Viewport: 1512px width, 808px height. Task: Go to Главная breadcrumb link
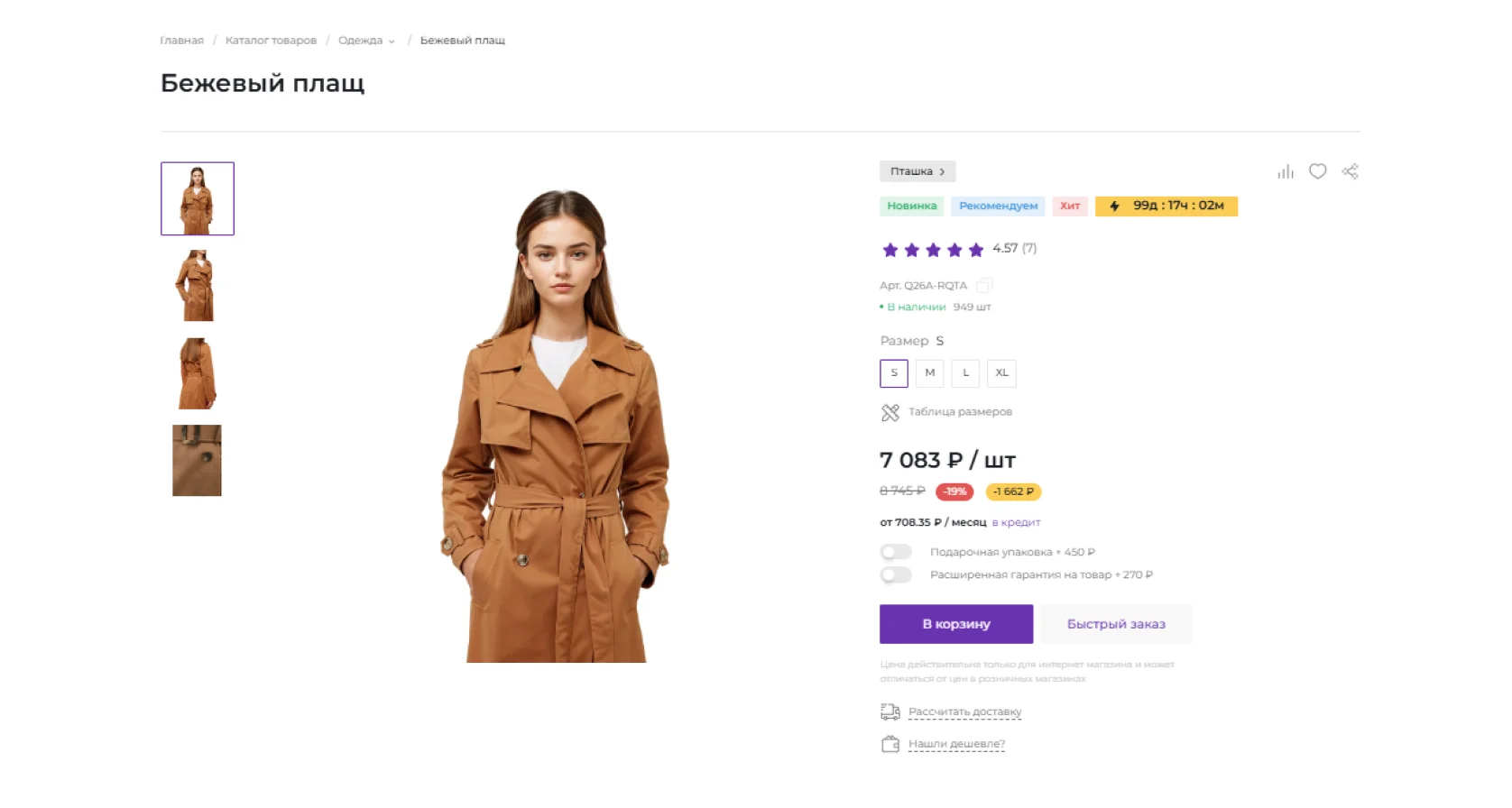181,41
